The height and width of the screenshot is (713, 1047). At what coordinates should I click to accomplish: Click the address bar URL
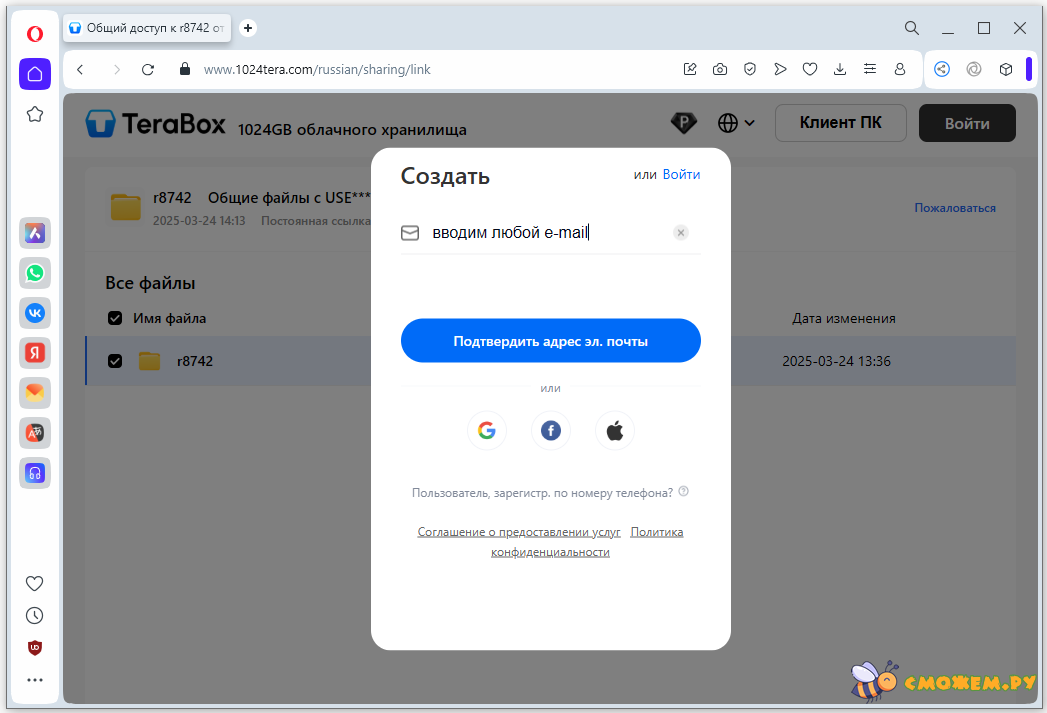click(317, 69)
